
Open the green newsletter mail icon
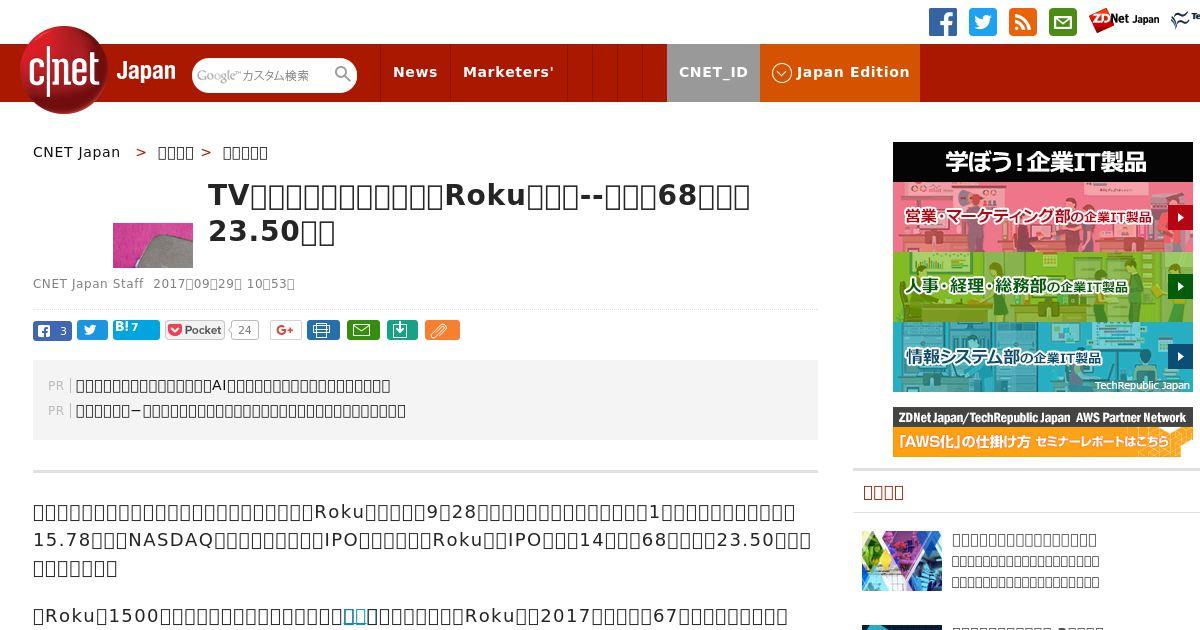tap(1063, 22)
